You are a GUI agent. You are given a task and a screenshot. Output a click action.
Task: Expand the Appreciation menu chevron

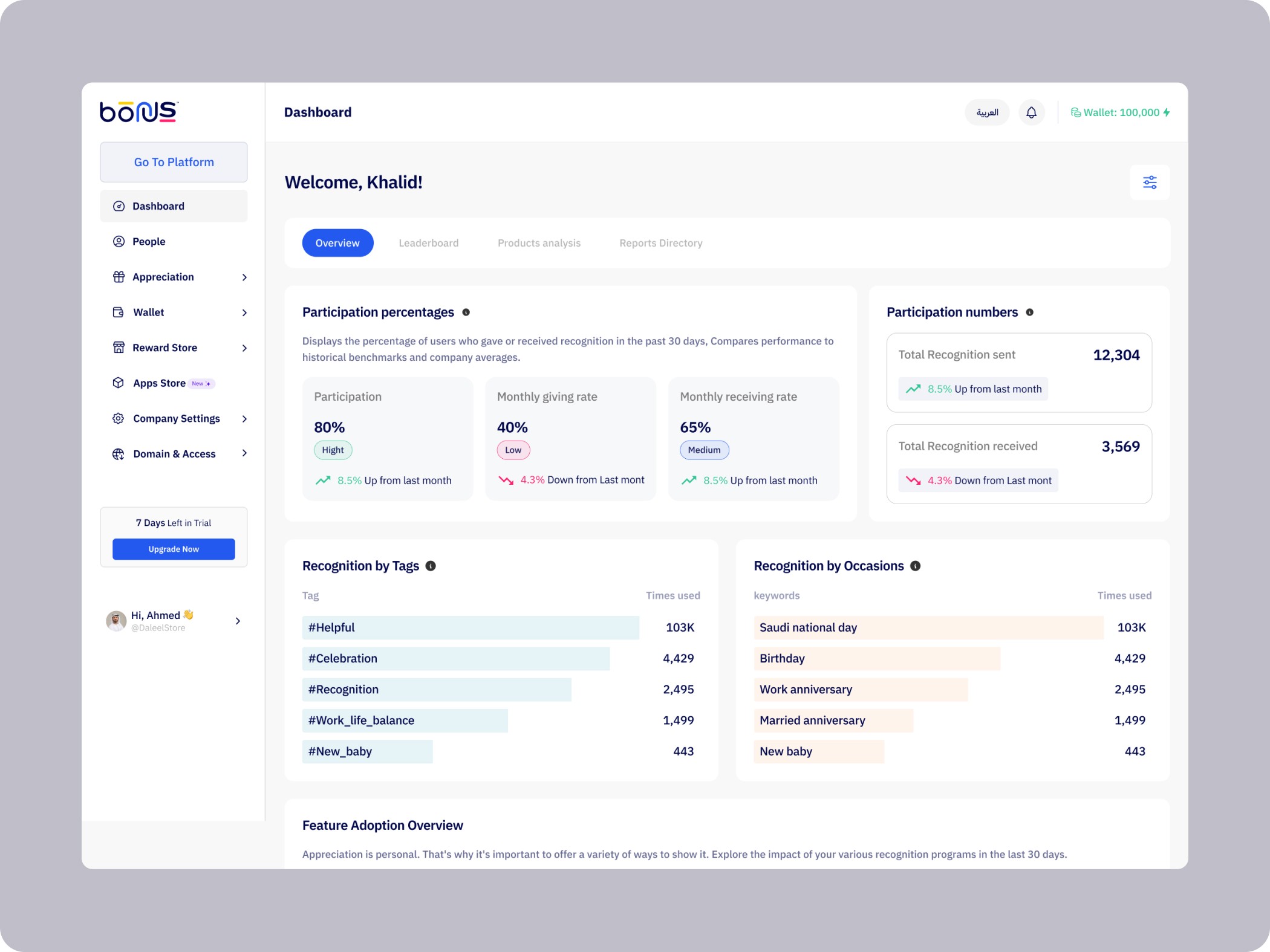(x=244, y=277)
